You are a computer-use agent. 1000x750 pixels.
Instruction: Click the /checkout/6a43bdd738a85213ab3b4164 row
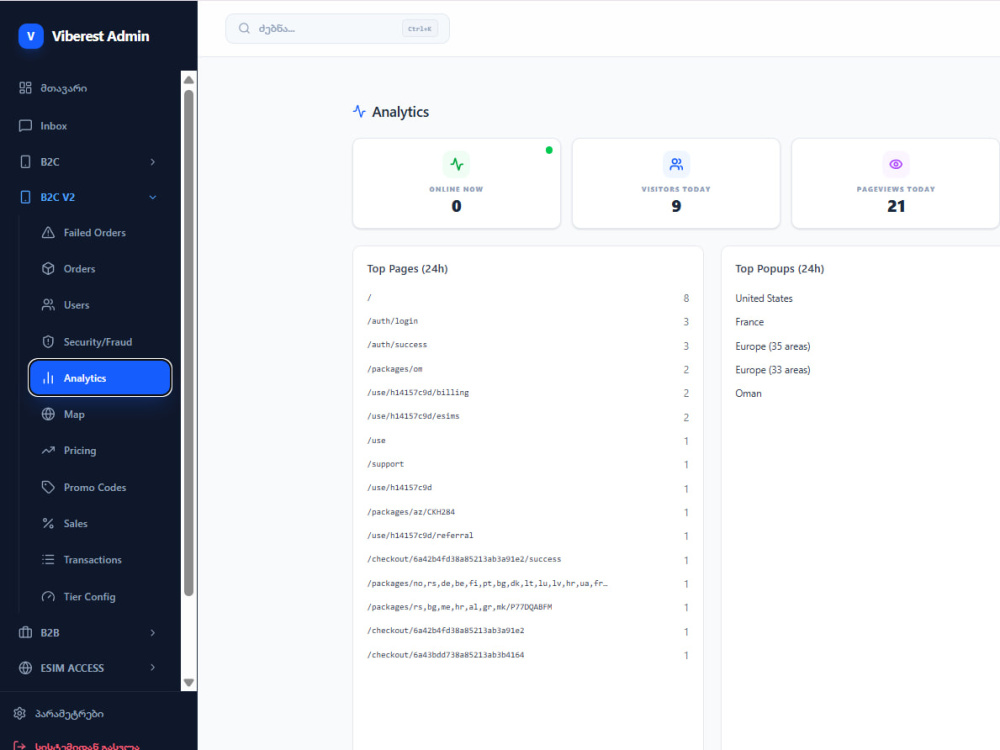(527, 655)
